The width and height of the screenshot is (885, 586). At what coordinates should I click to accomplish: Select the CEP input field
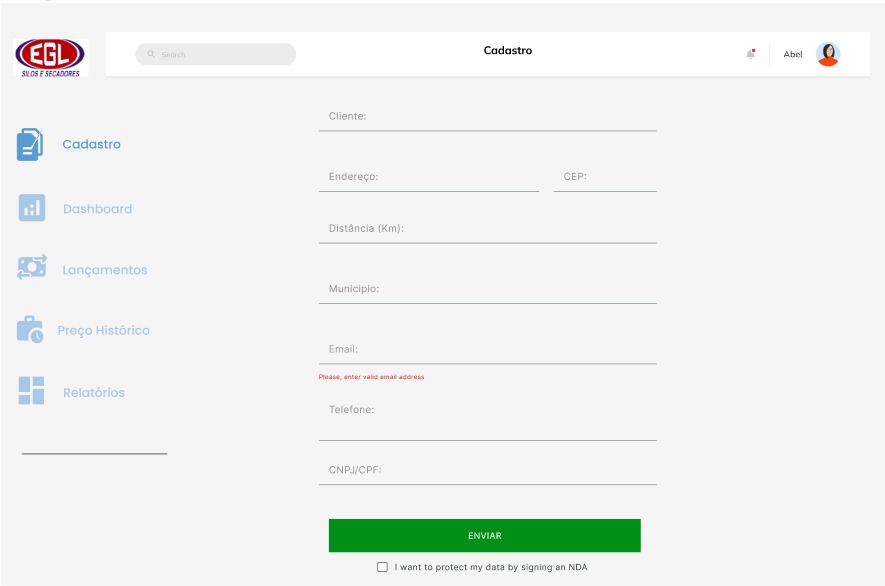click(x=605, y=177)
